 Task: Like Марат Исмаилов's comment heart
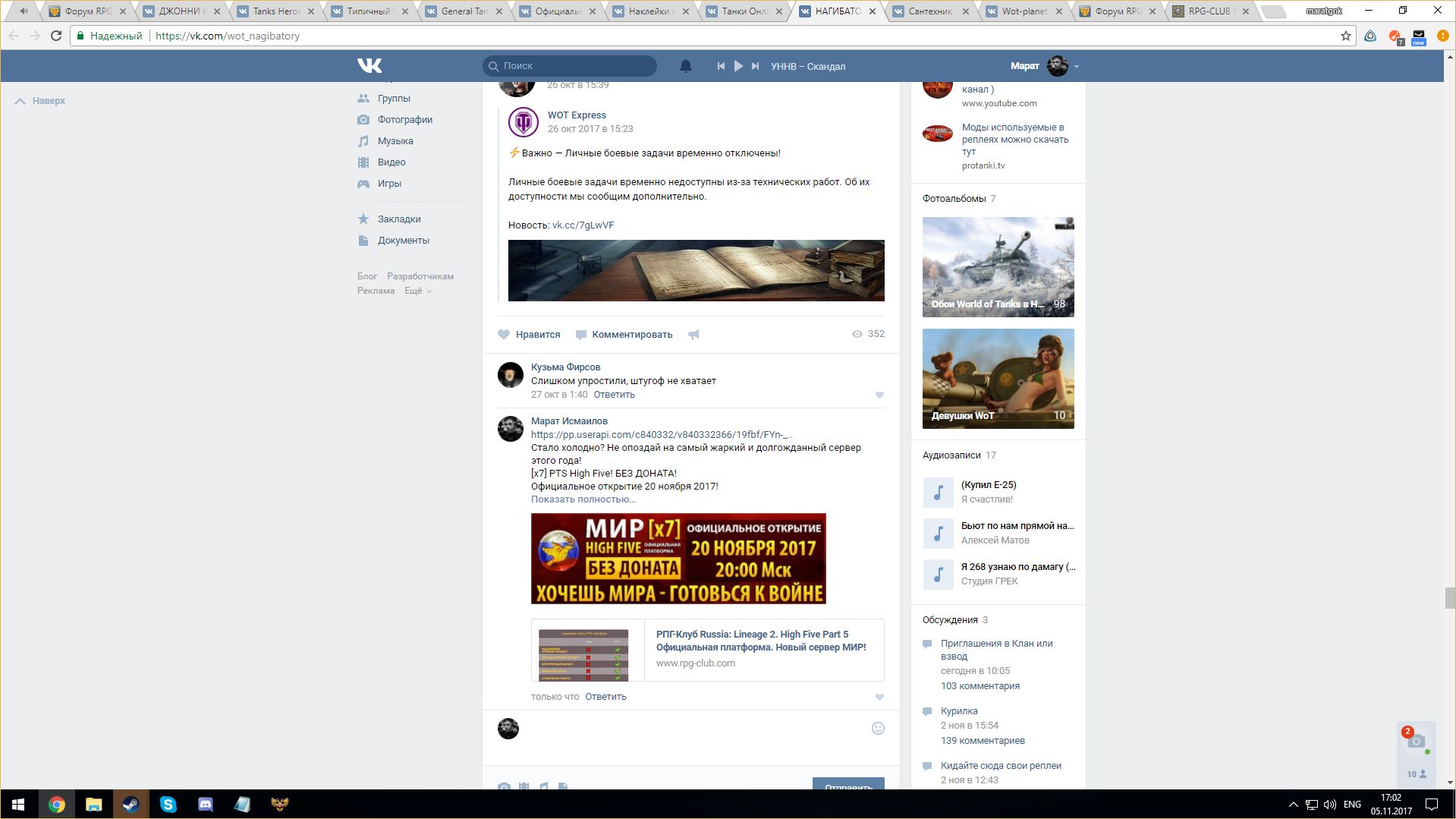coord(879,698)
